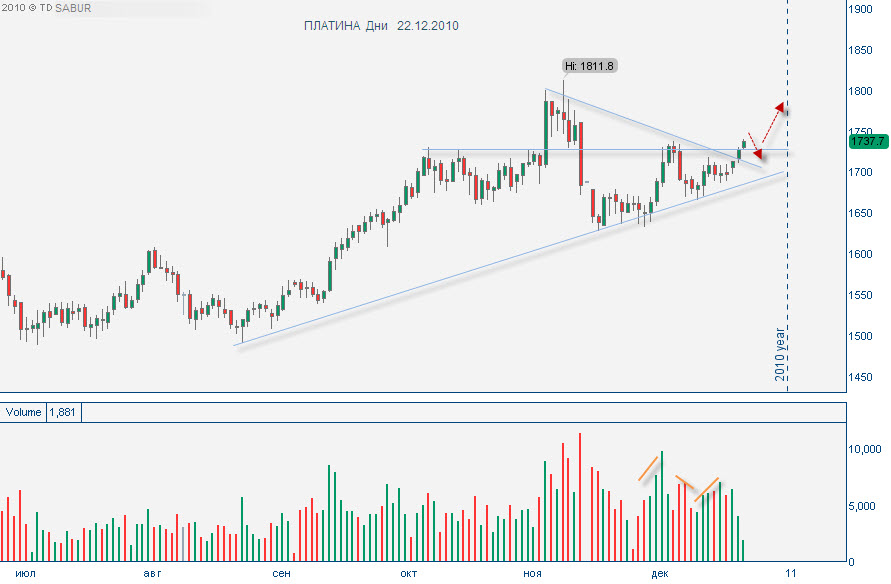The image size is (891, 584).
Task: Click the Hi: 1811.8 price label
Action: point(589,66)
